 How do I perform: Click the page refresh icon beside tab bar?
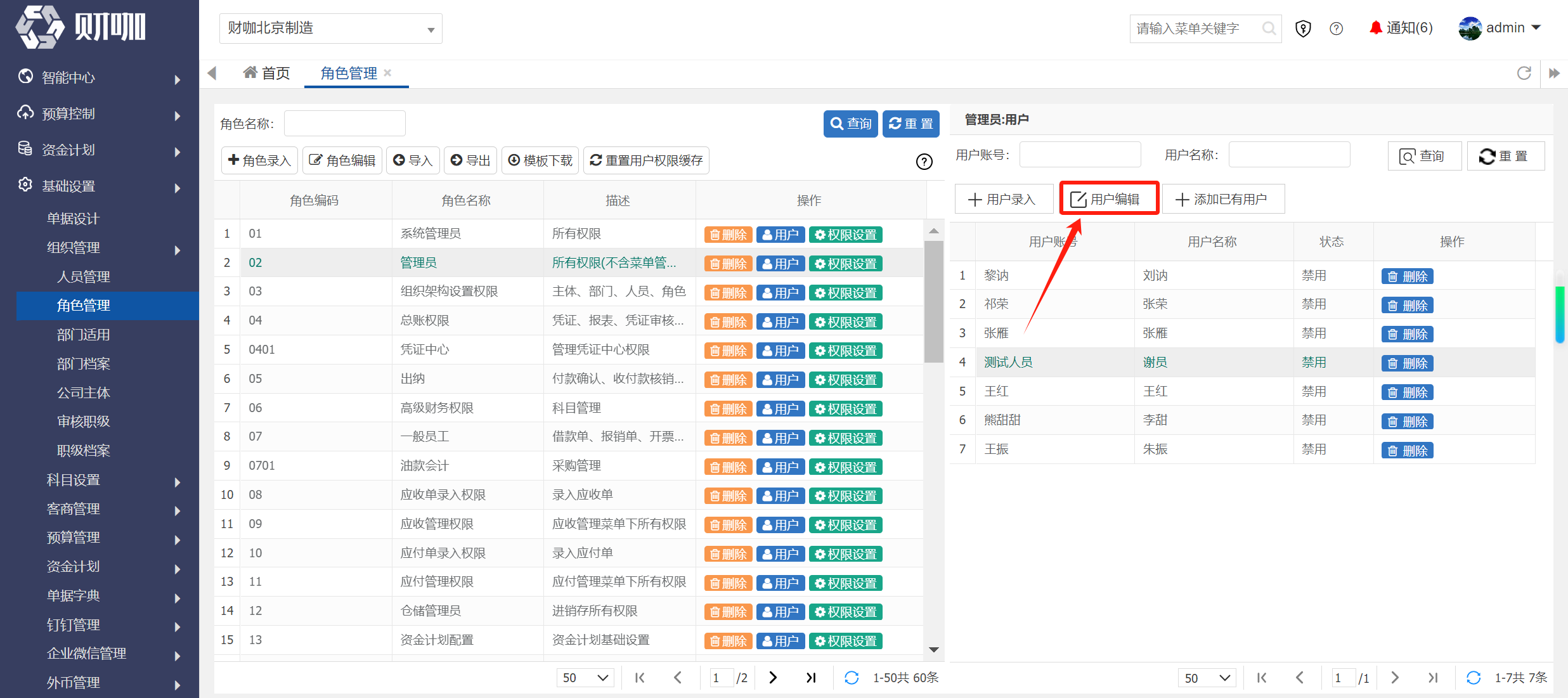click(x=1524, y=73)
